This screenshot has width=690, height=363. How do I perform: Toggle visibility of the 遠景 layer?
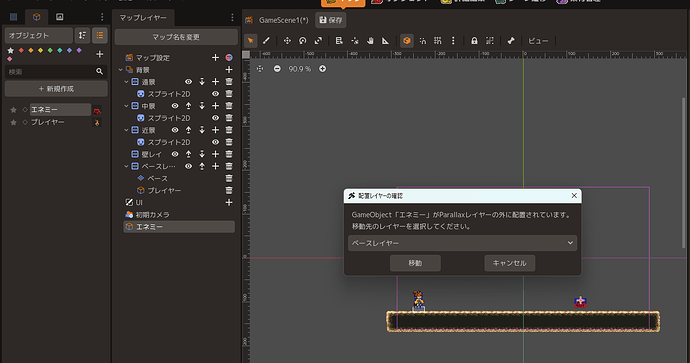188,82
